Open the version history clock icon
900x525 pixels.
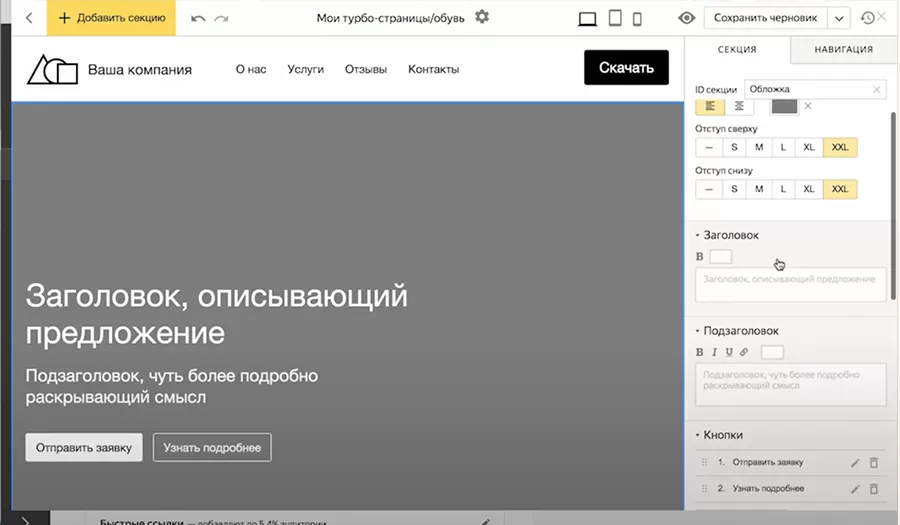[867, 18]
